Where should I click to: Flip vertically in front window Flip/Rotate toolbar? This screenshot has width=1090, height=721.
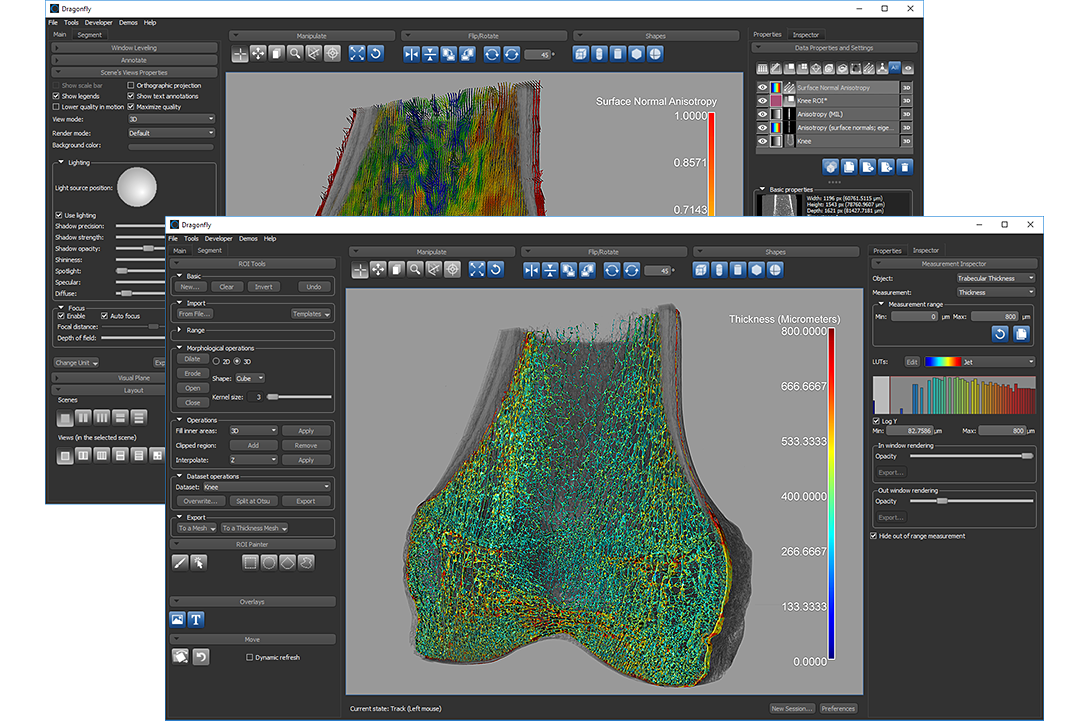click(x=551, y=270)
